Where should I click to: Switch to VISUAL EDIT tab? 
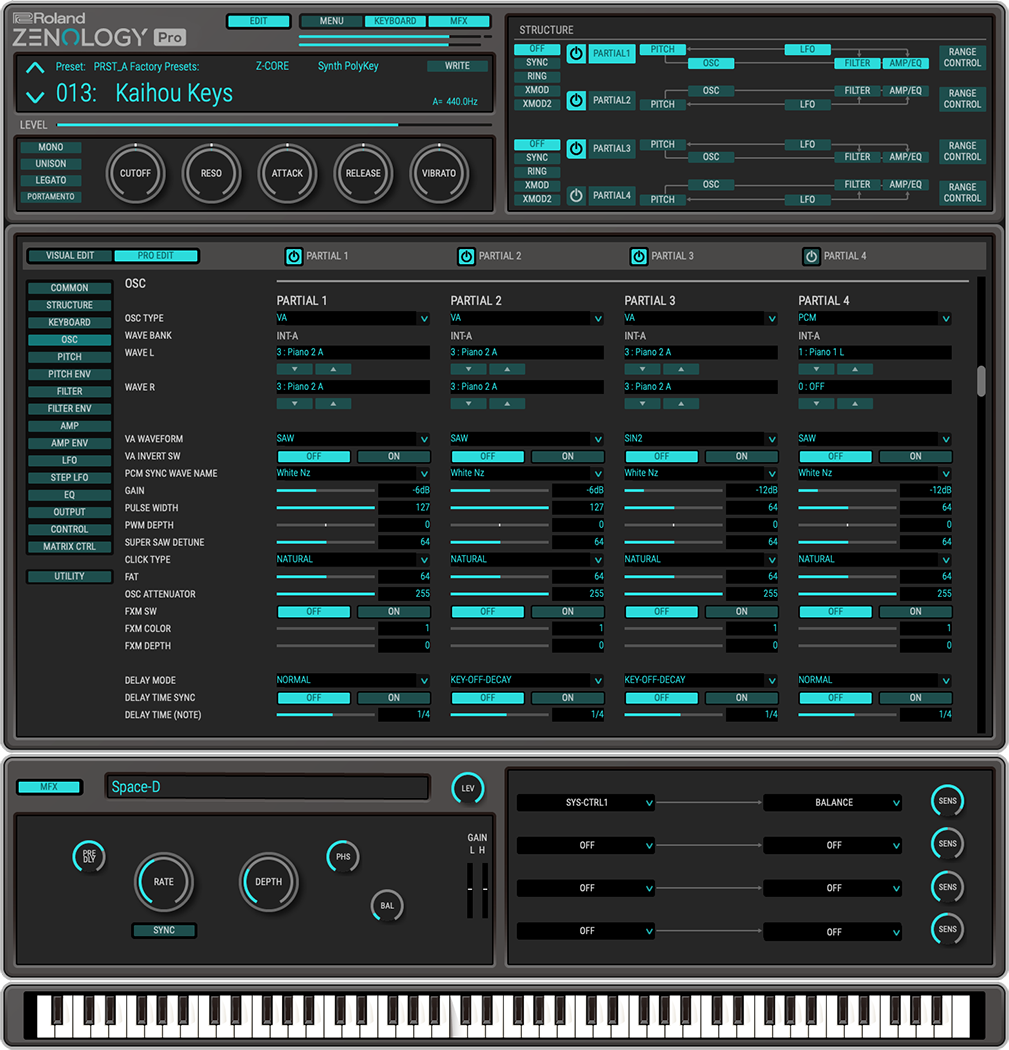tap(70, 256)
